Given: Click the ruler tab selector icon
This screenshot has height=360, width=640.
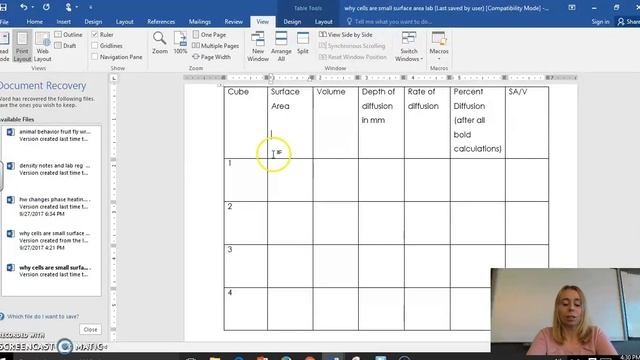Looking at the screenshot, I should pos(114,78).
